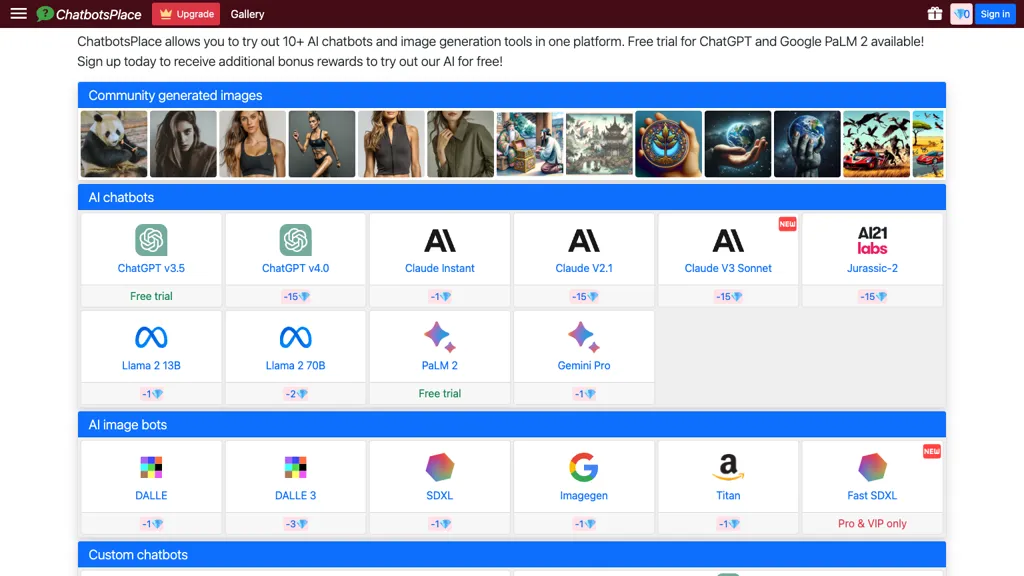
Task: Click the Community generated images header
Action: click(511, 95)
